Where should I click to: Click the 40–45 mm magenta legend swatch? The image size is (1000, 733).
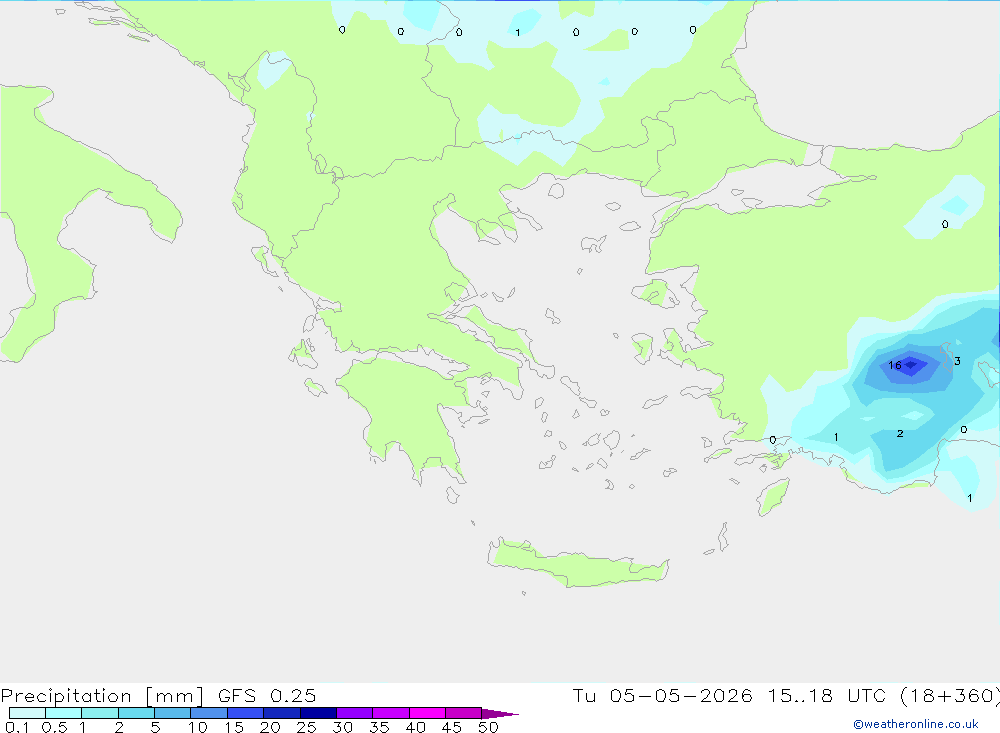(427, 713)
